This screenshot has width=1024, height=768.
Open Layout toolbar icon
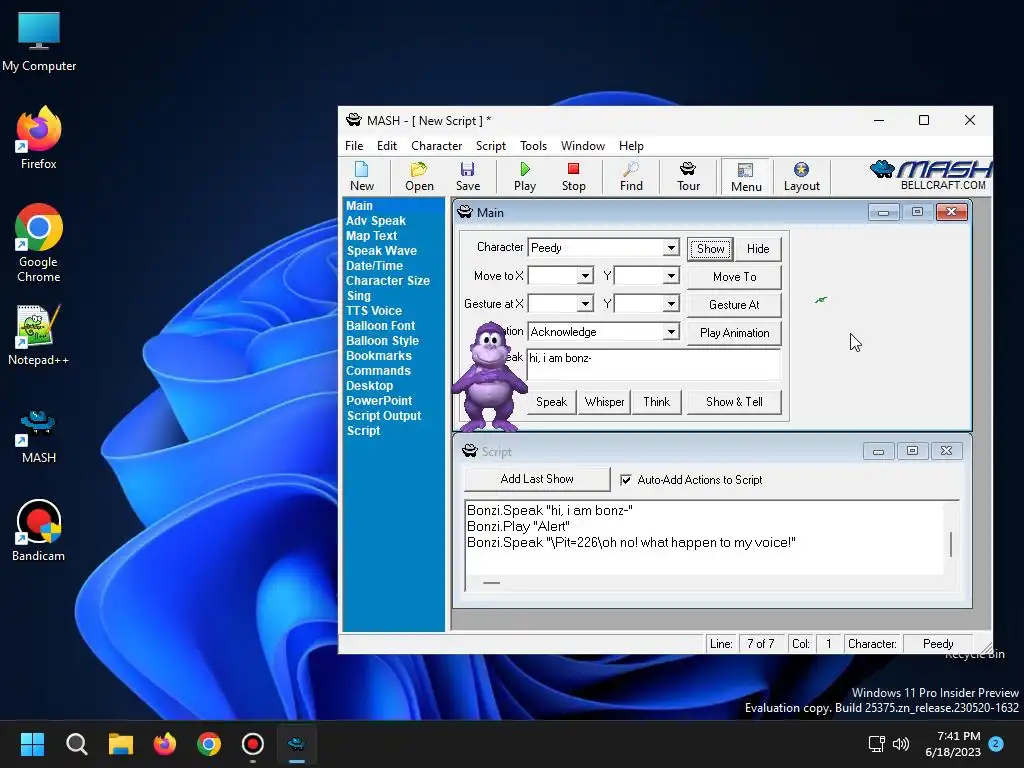coord(801,177)
